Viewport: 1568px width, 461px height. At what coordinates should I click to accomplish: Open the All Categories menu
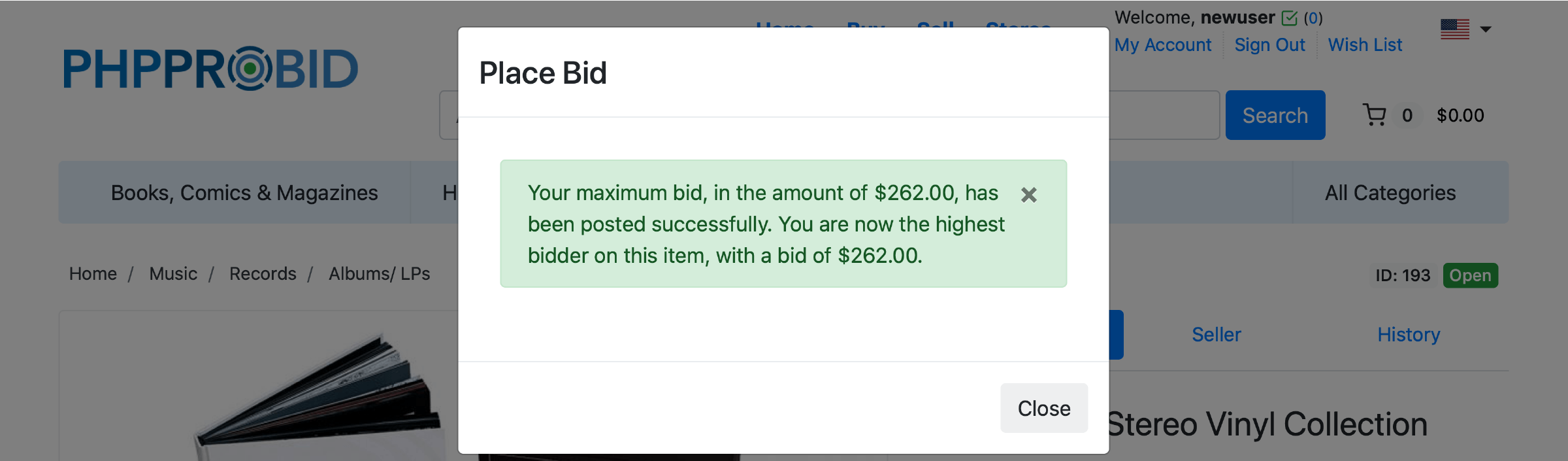[x=1390, y=193]
